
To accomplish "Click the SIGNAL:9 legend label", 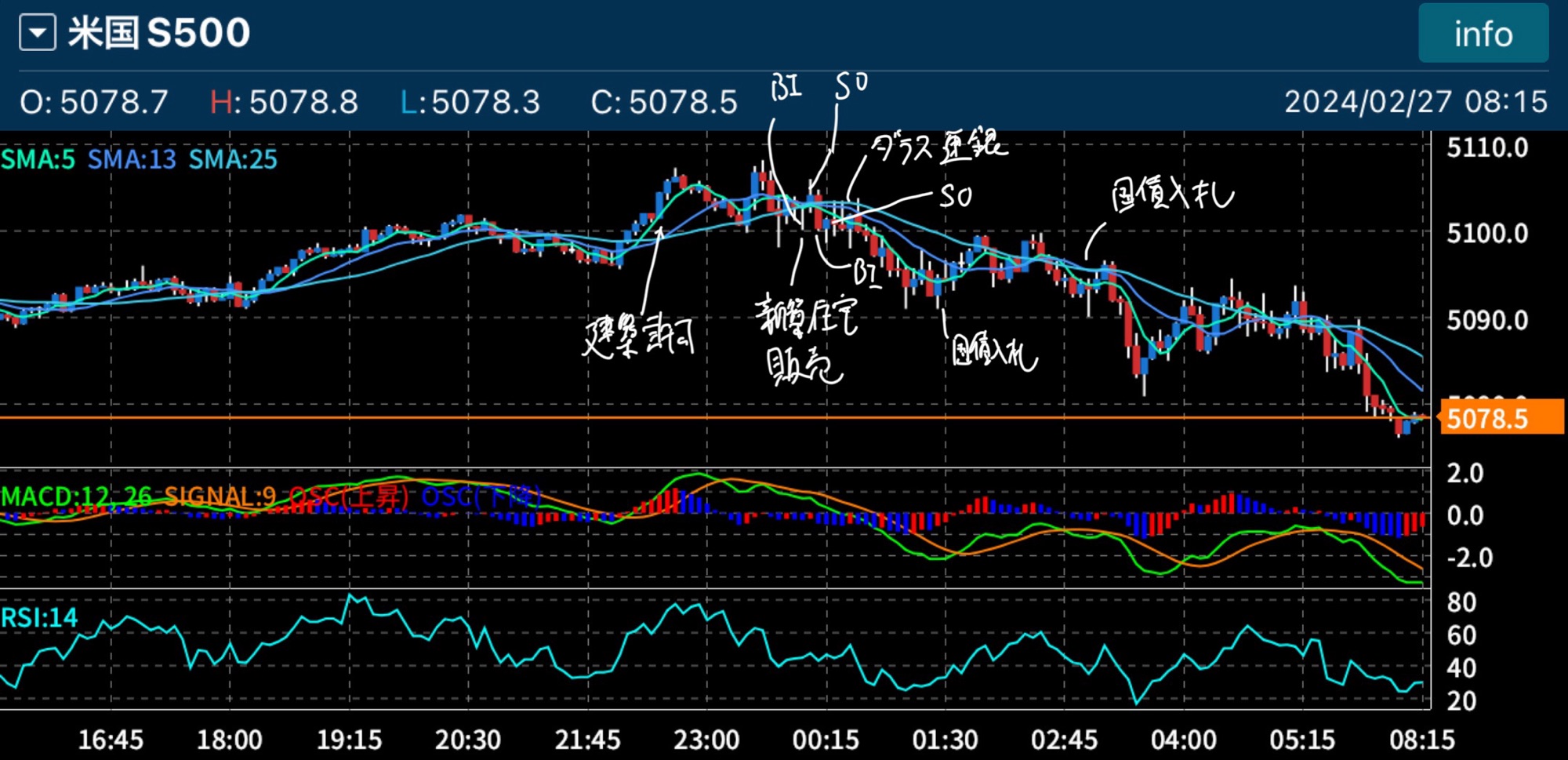I will pyautogui.click(x=220, y=496).
